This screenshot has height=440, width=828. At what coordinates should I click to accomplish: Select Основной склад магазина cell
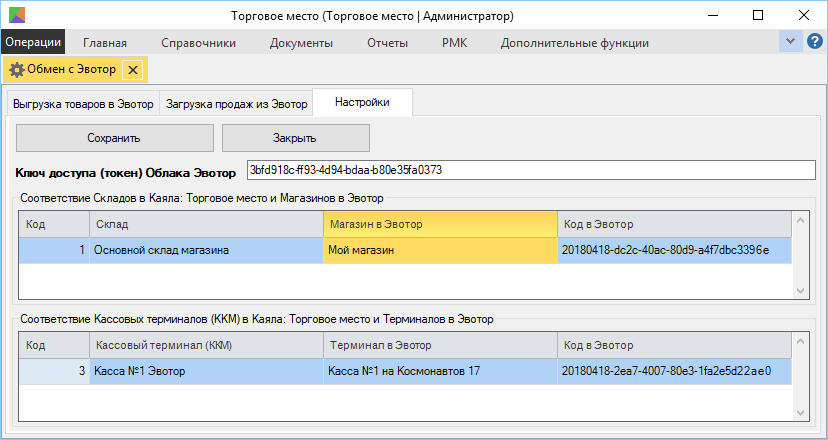(x=206, y=250)
